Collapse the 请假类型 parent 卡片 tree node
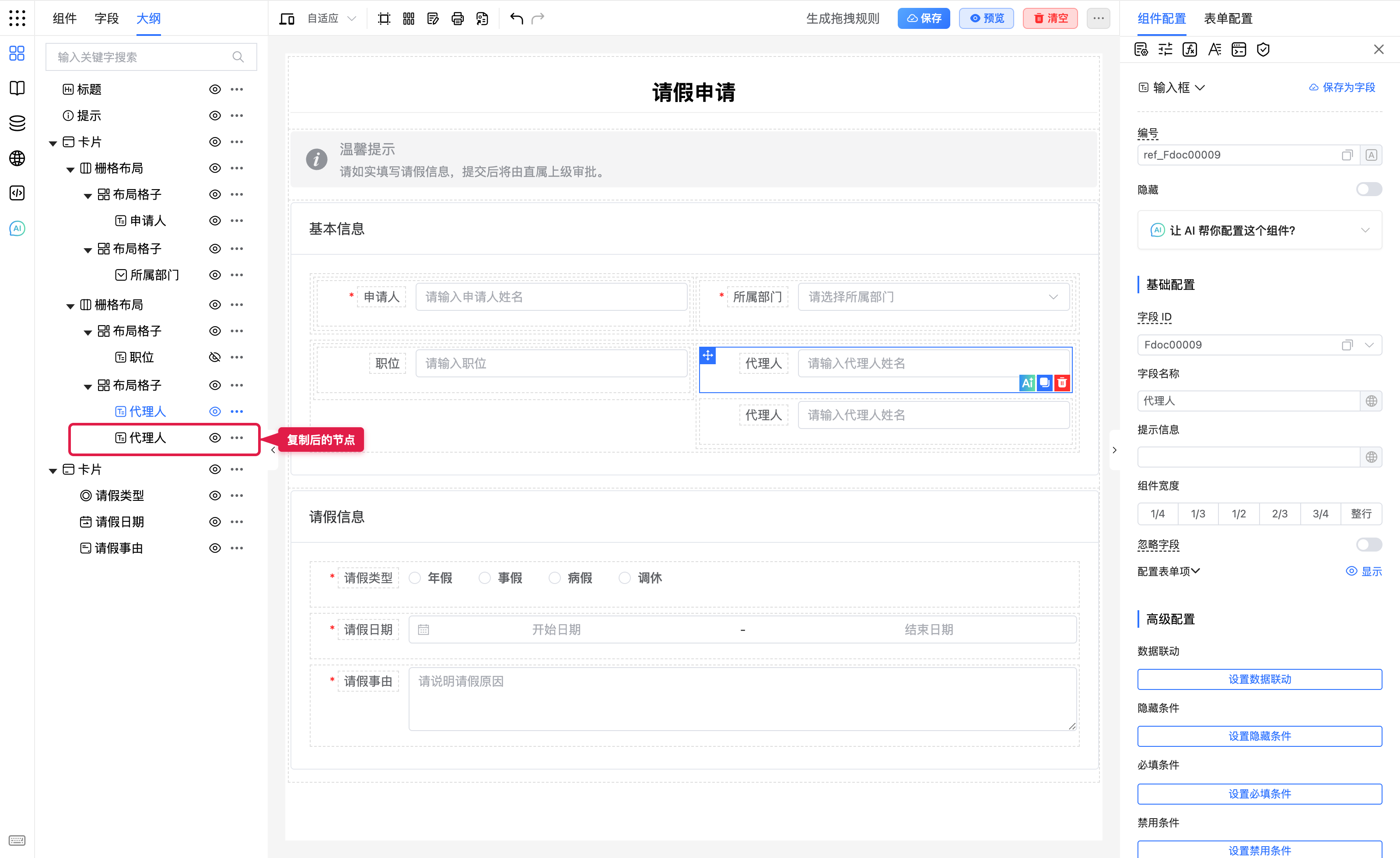 (53, 470)
